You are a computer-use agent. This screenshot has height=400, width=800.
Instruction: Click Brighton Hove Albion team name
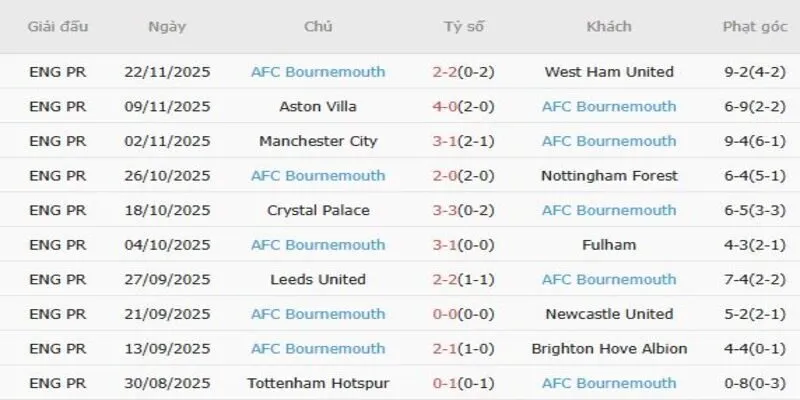pos(609,349)
